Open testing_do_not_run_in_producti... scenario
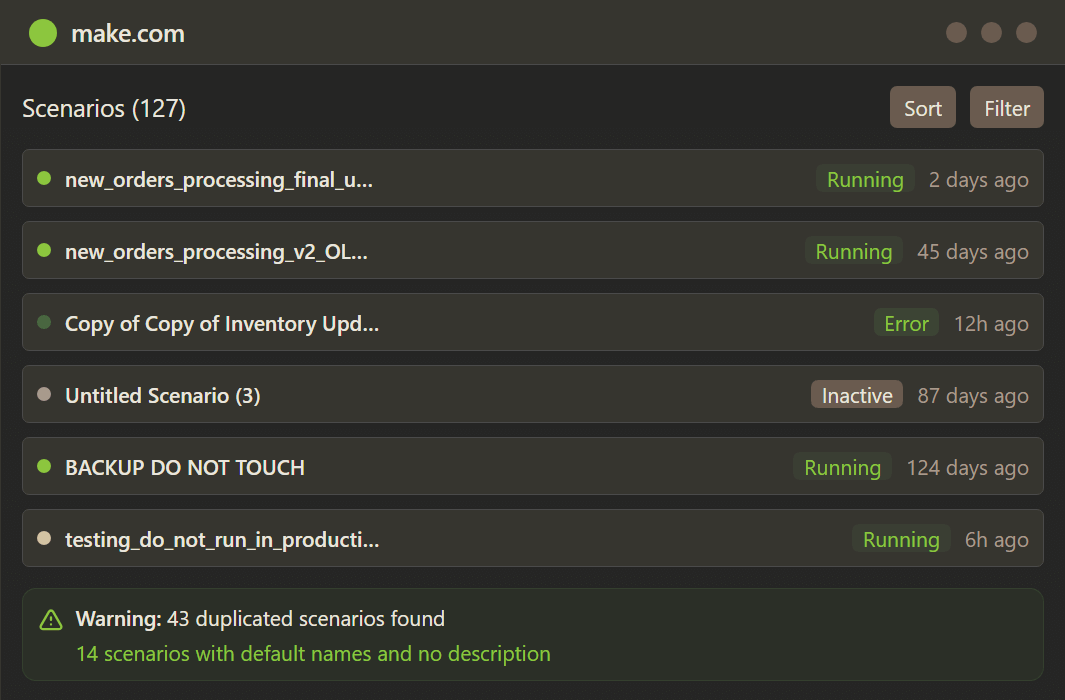The image size is (1065, 700). click(x=532, y=538)
